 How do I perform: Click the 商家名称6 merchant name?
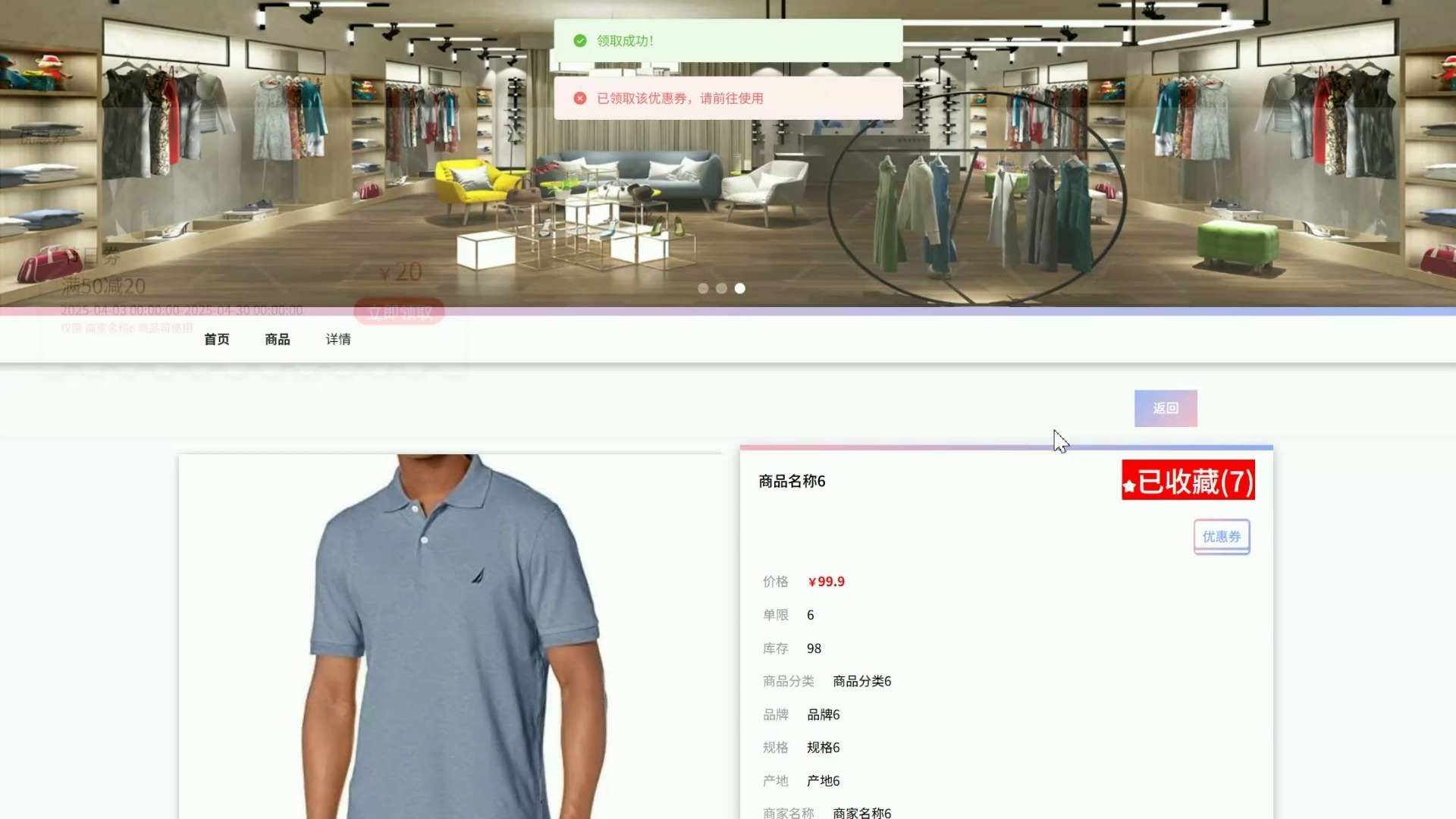coord(861,812)
